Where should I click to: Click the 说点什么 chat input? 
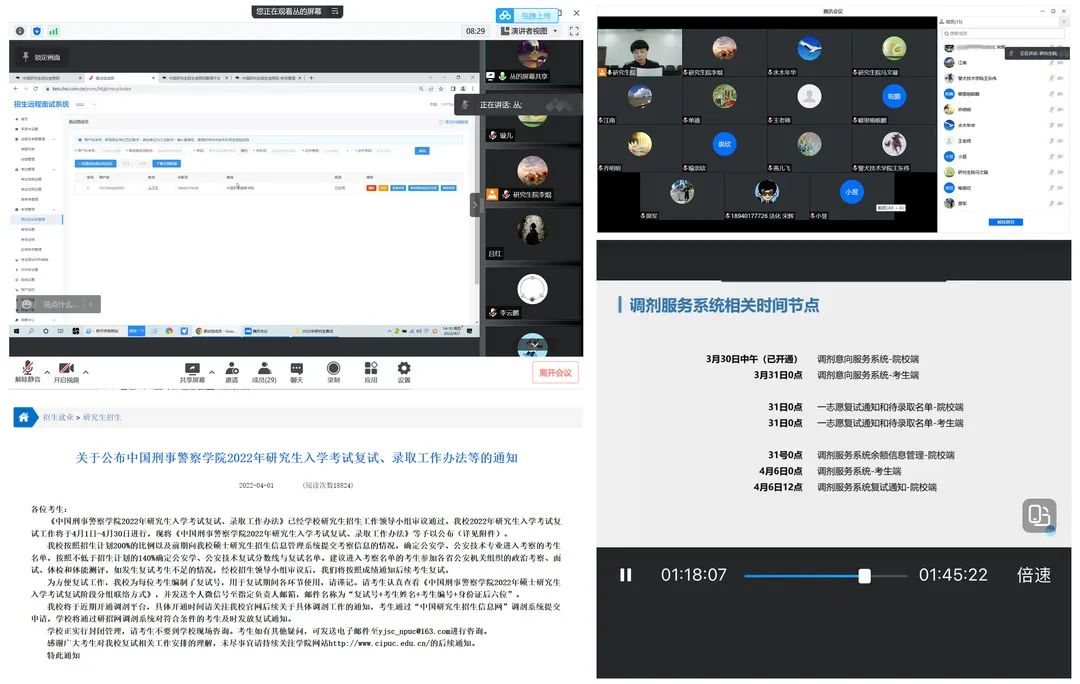pyautogui.click(x=61, y=304)
